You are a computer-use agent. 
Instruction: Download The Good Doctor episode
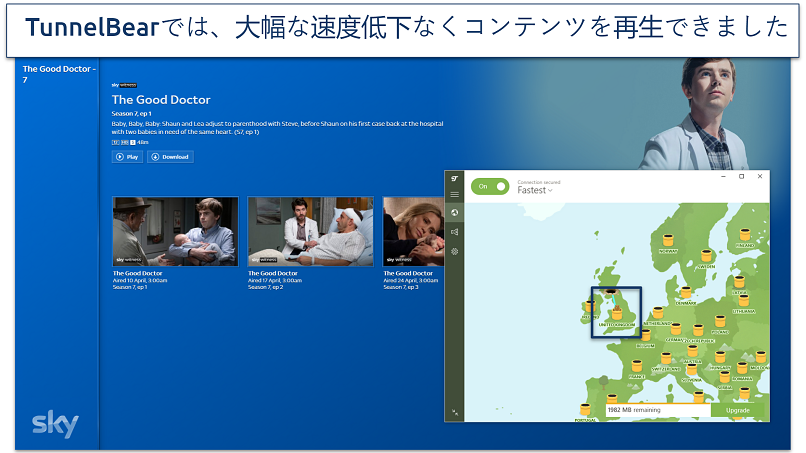(x=170, y=157)
